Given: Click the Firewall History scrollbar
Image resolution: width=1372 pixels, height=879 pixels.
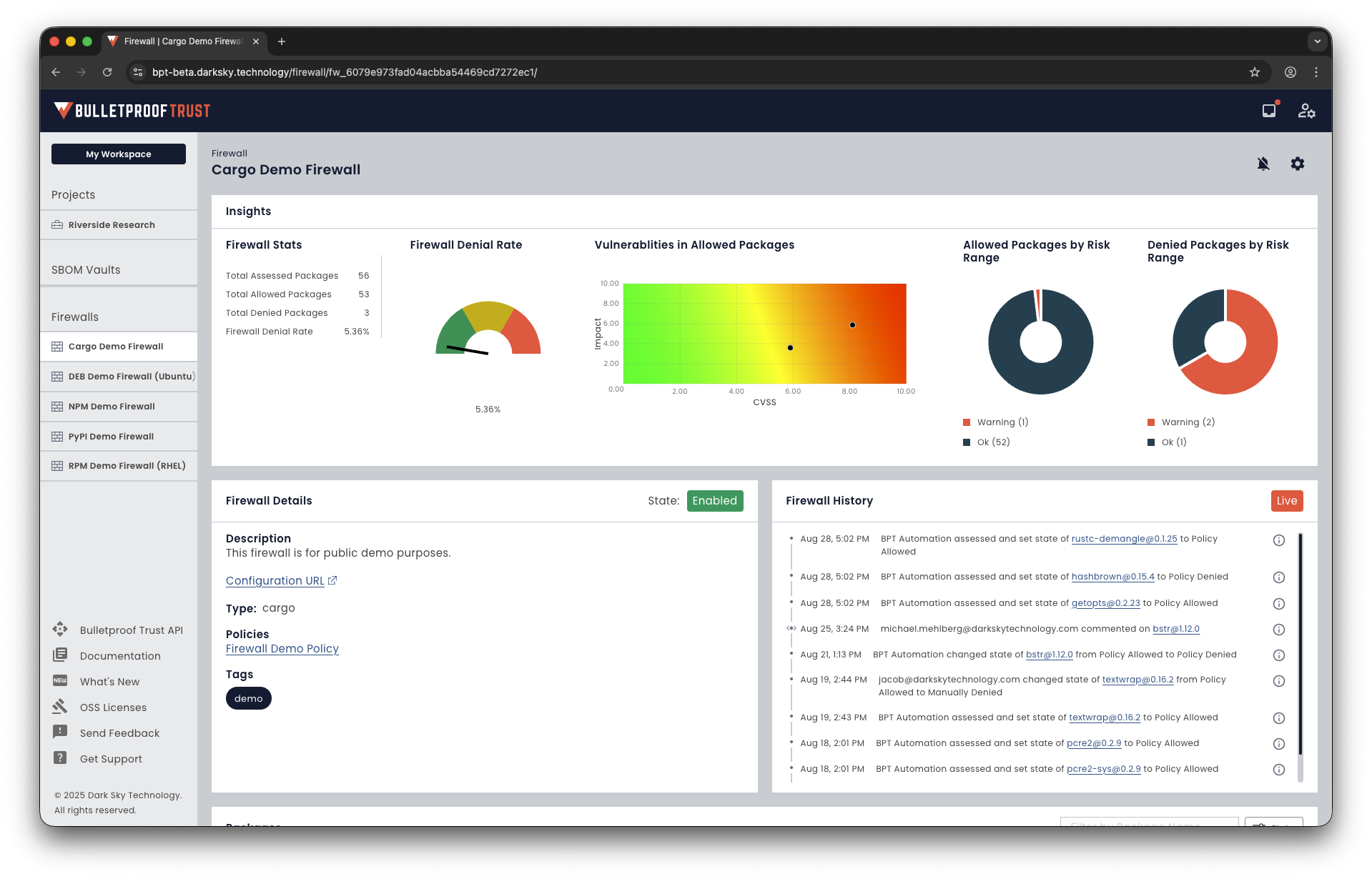Looking at the screenshot, I should [1300, 644].
